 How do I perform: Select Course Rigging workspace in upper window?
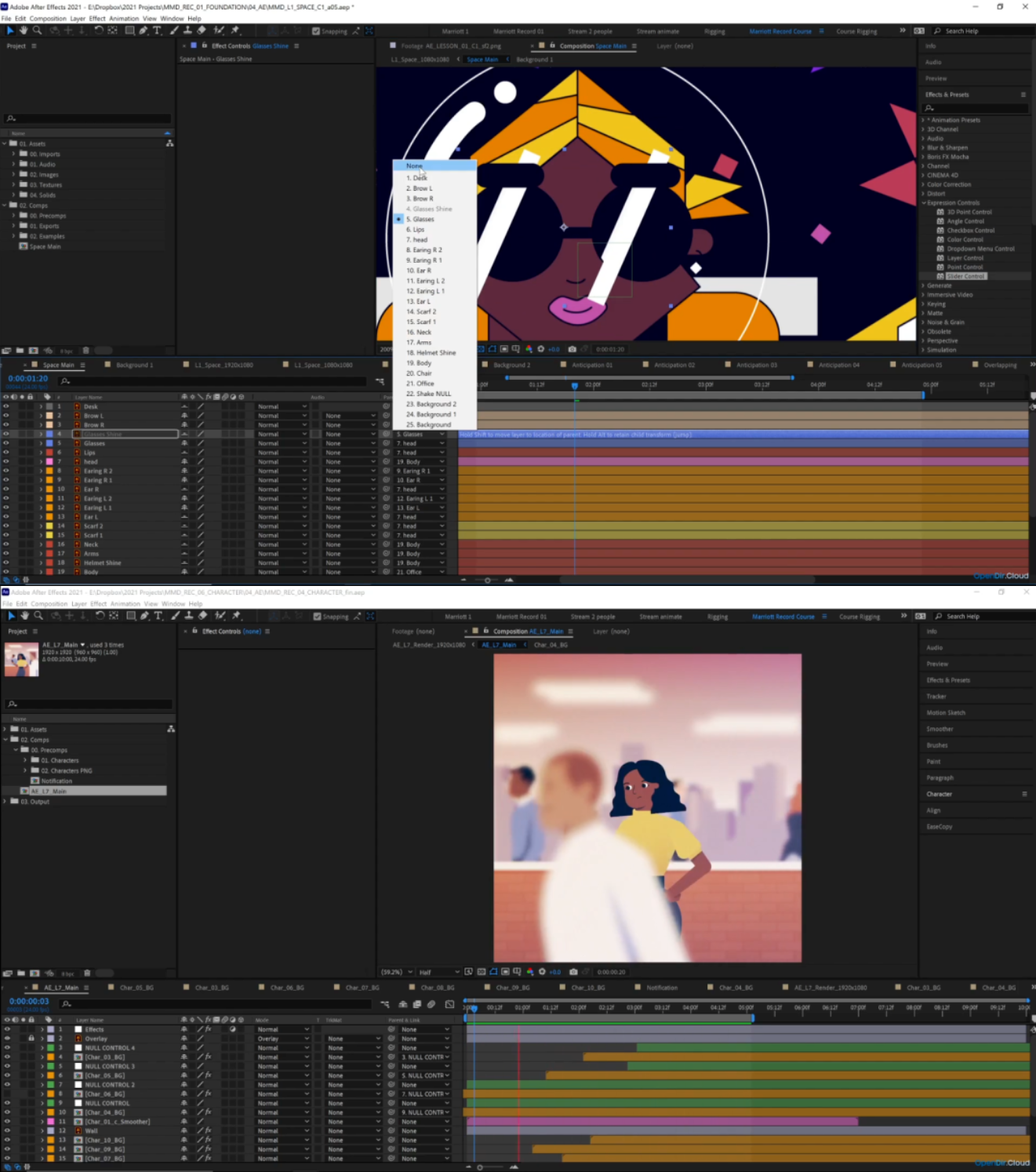pos(856,31)
